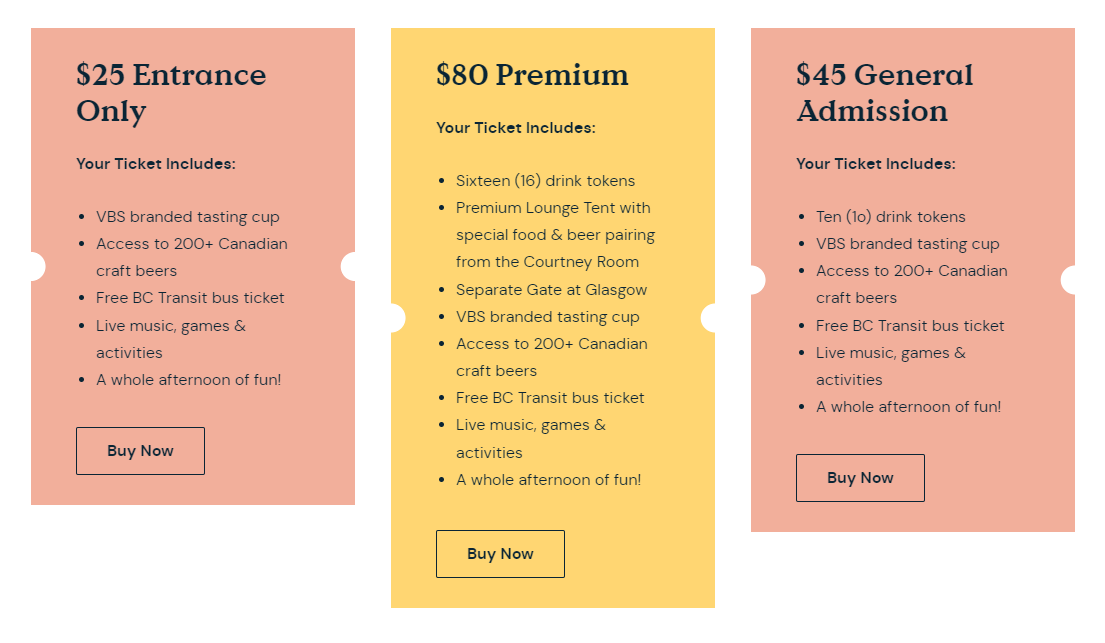Click Buy Now for $25 Entrance Only

tap(140, 451)
